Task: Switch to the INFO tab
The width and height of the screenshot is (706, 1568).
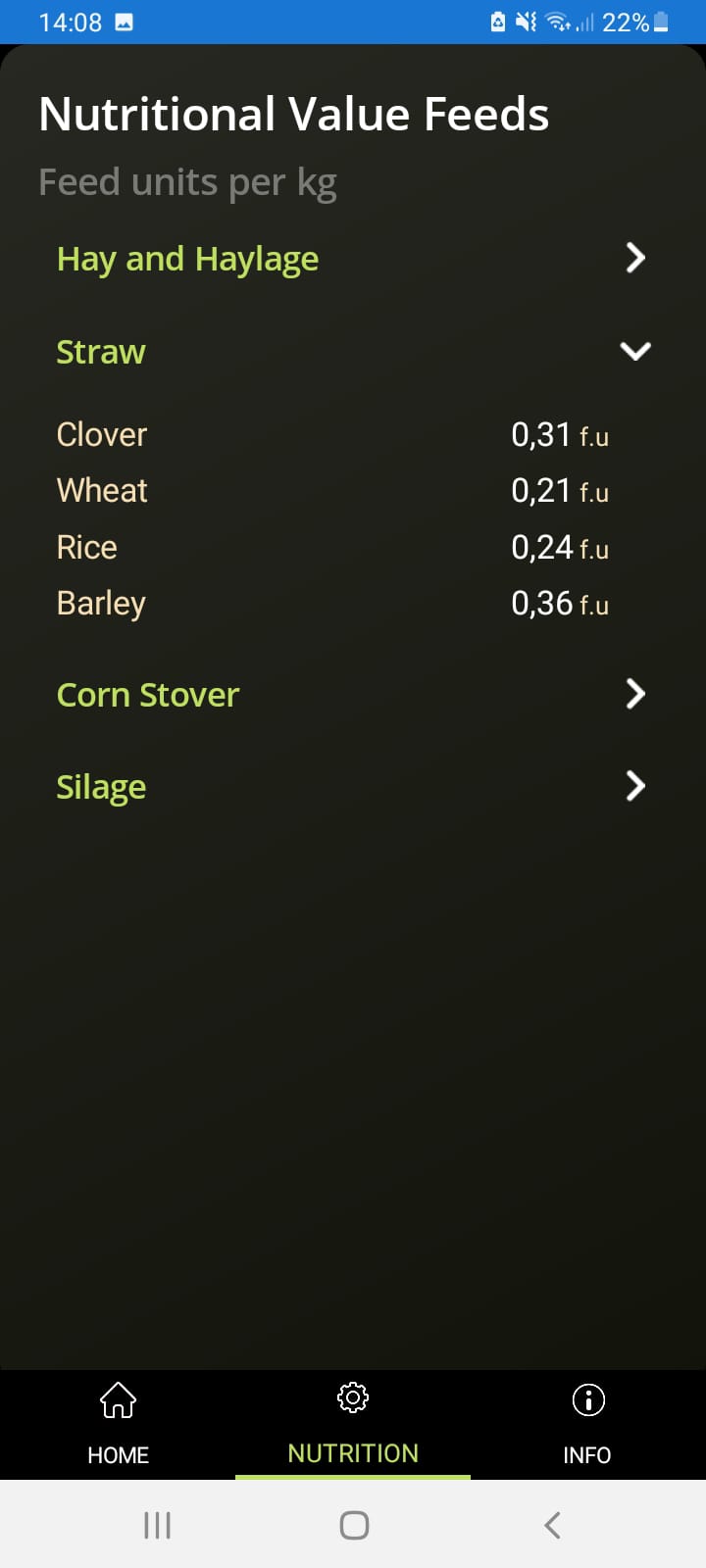Action: [586, 1455]
